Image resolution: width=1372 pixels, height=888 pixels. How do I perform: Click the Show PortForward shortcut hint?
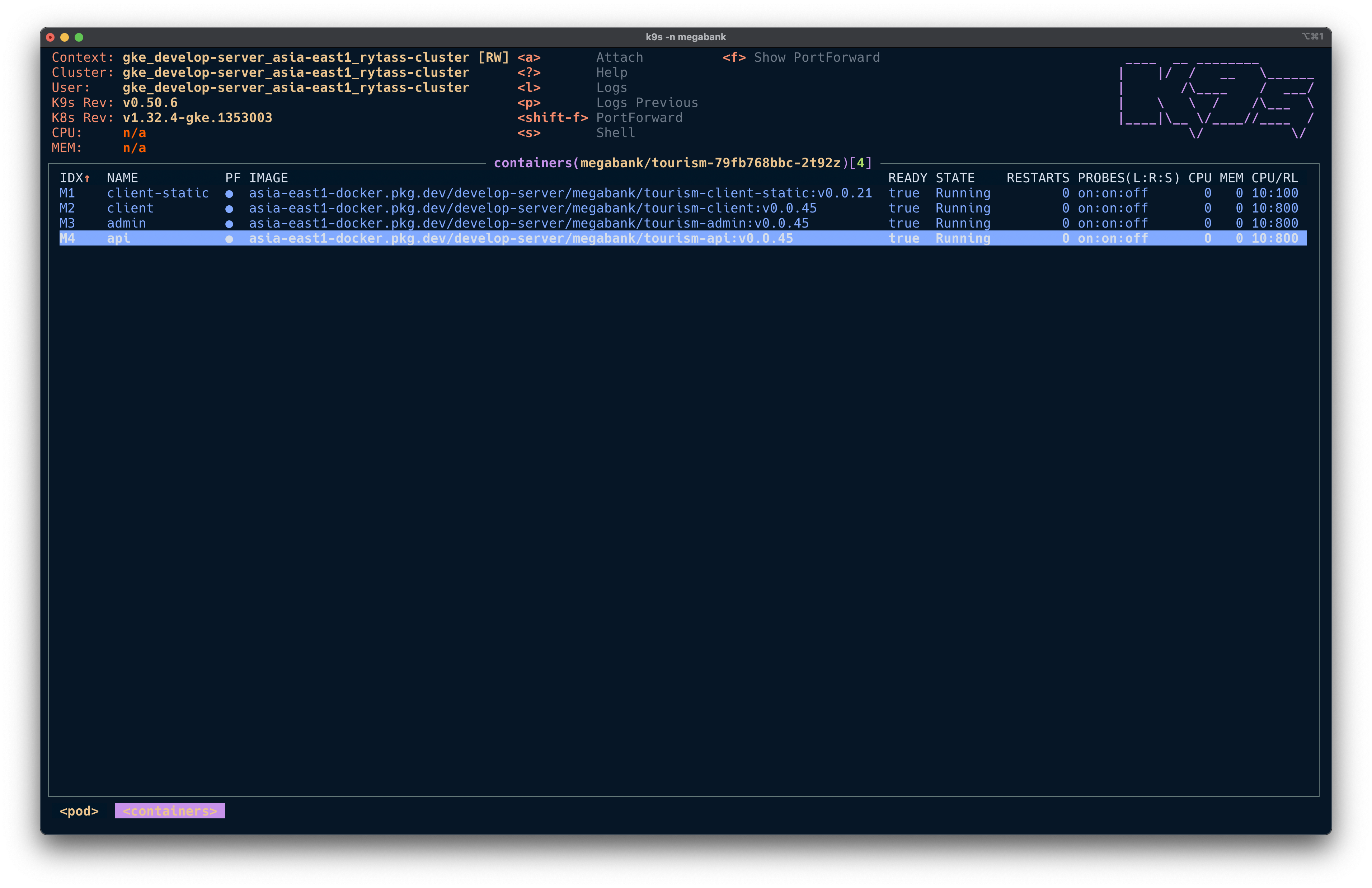click(x=816, y=58)
